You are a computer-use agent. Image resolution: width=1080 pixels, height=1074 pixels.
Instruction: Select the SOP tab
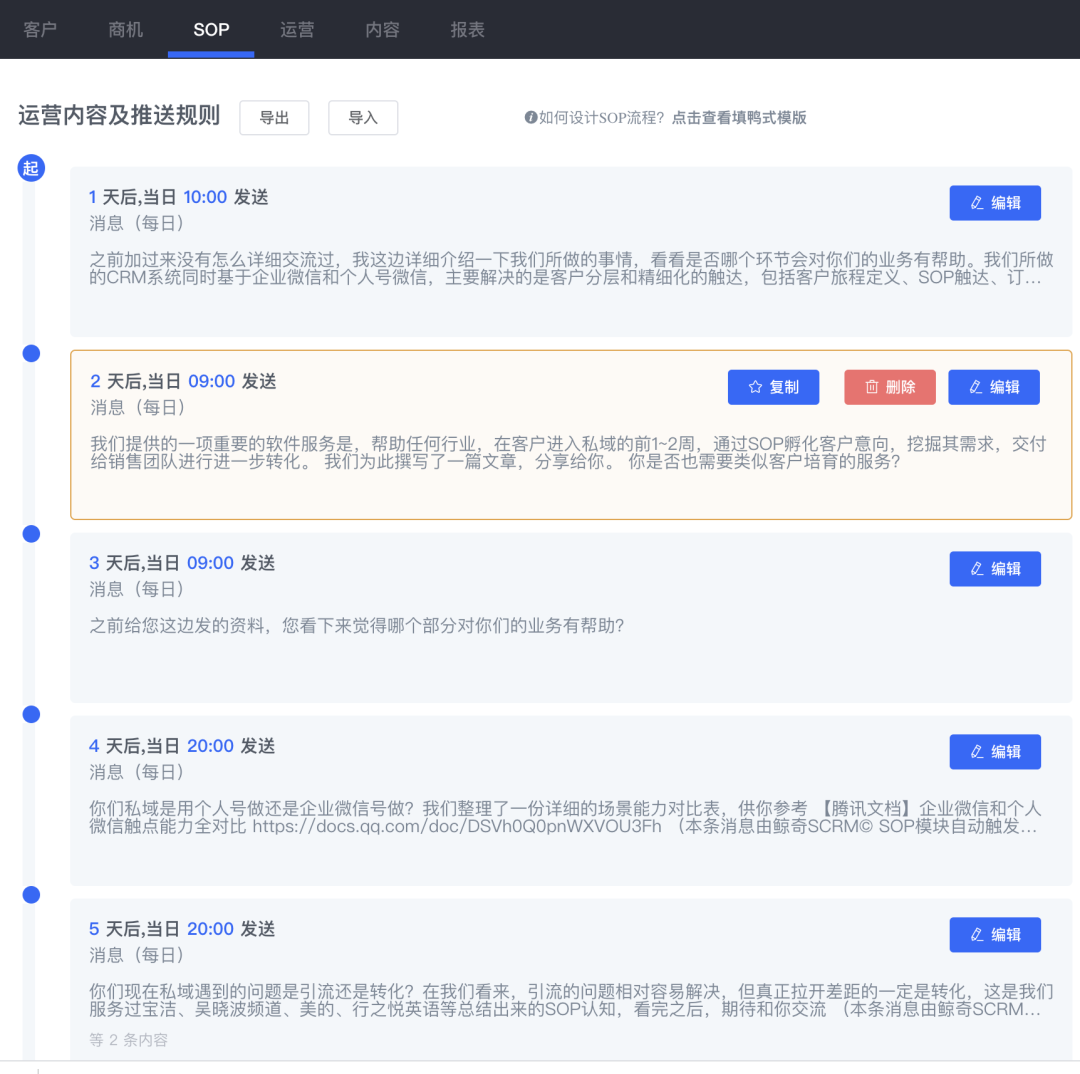pyautogui.click(x=211, y=30)
